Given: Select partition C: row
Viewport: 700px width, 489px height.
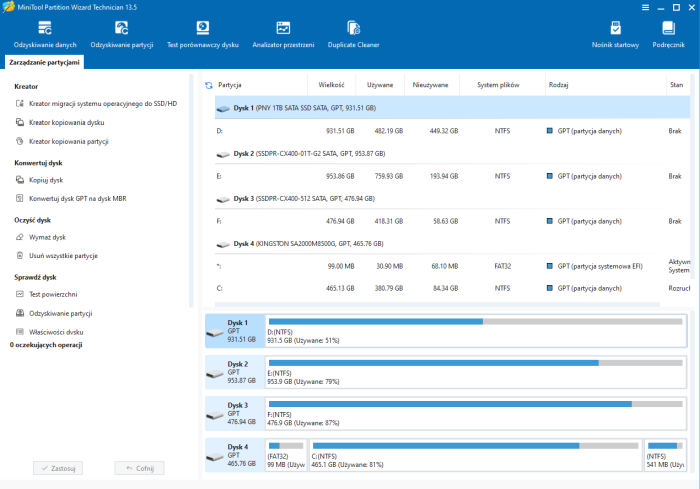Looking at the screenshot, I should 452,288.
